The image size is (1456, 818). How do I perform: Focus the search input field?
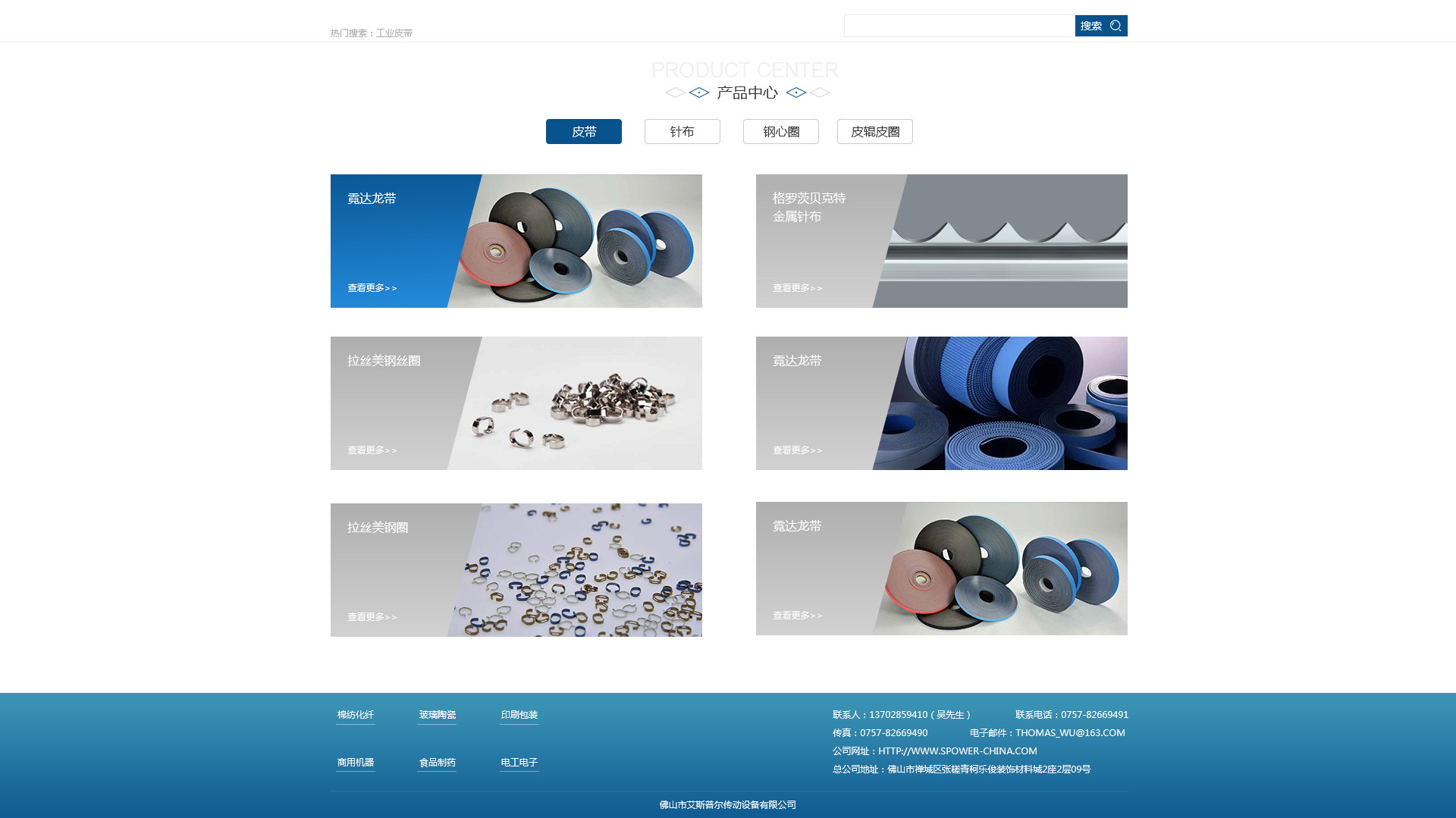959,26
